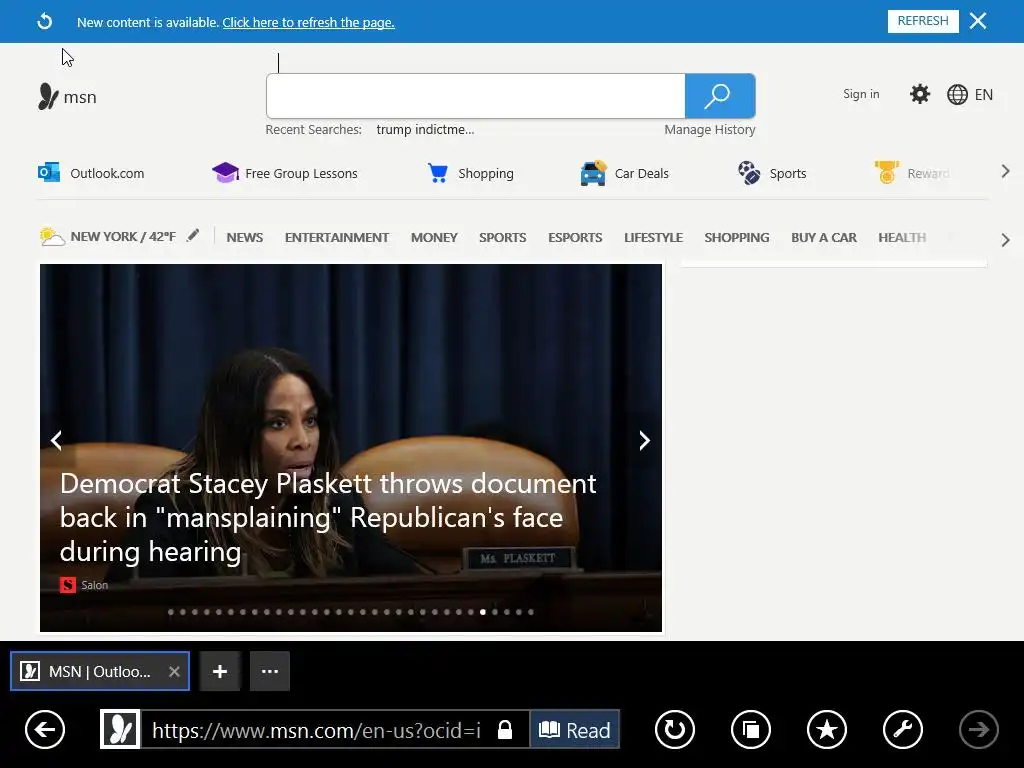Open MSN settings gear icon
The width and height of the screenshot is (1024, 768).
coord(920,94)
